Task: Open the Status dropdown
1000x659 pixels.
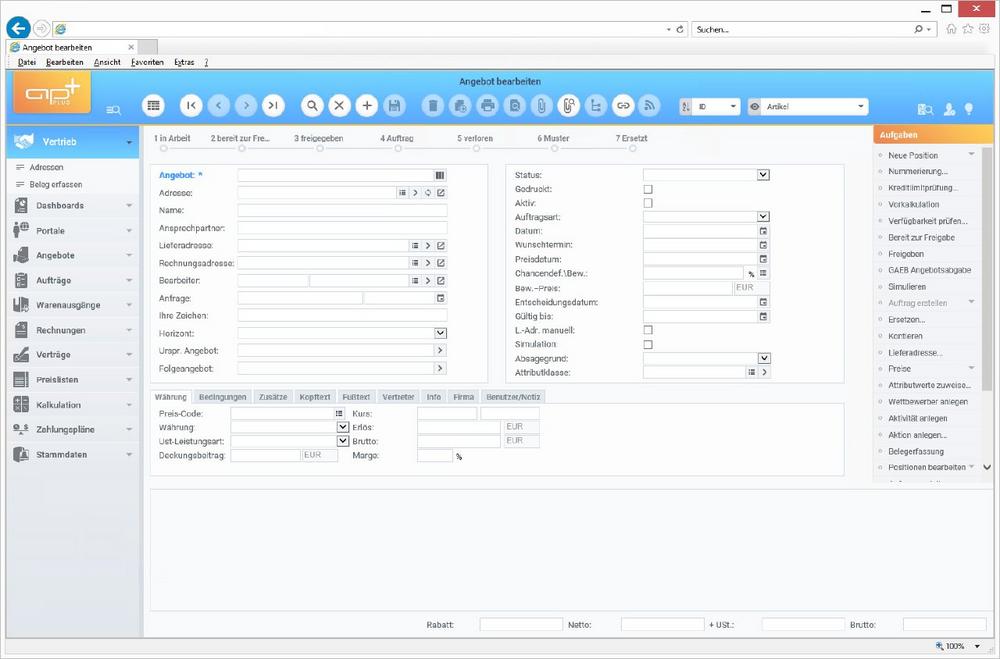Action: (x=763, y=175)
